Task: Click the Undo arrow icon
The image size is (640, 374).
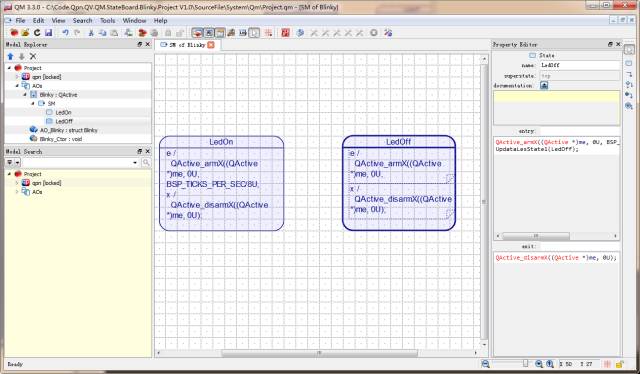Action: pyautogui.click(x=65, y=33)
